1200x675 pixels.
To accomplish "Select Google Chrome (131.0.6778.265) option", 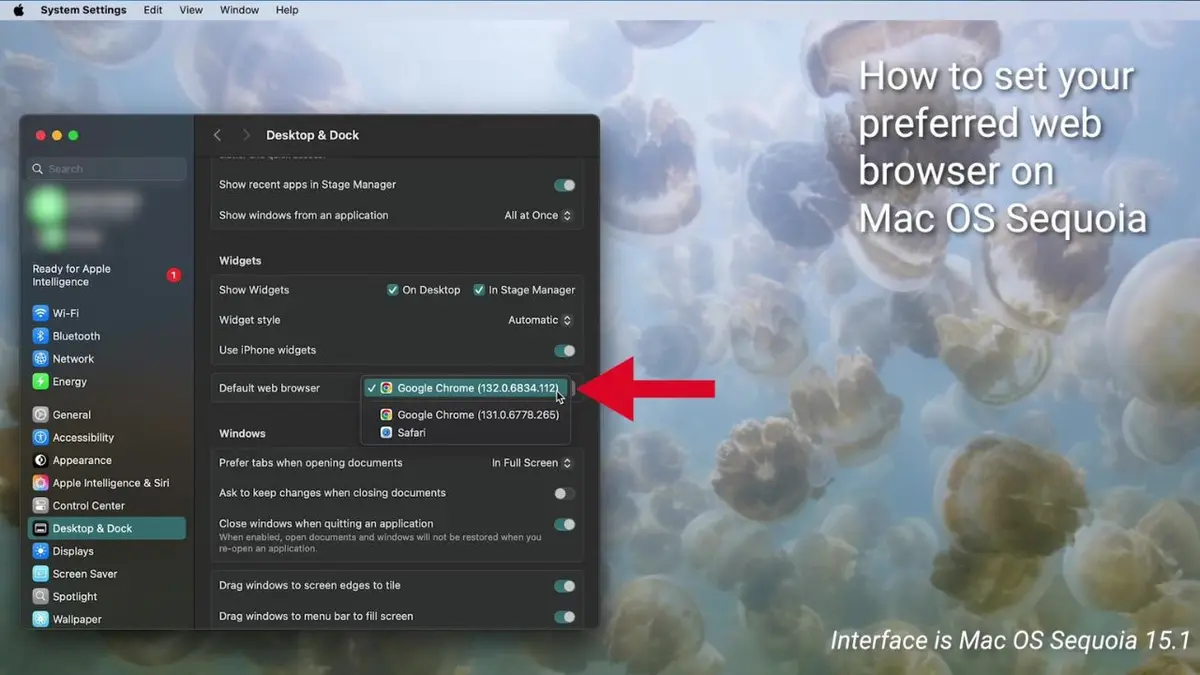I will 466,414.
